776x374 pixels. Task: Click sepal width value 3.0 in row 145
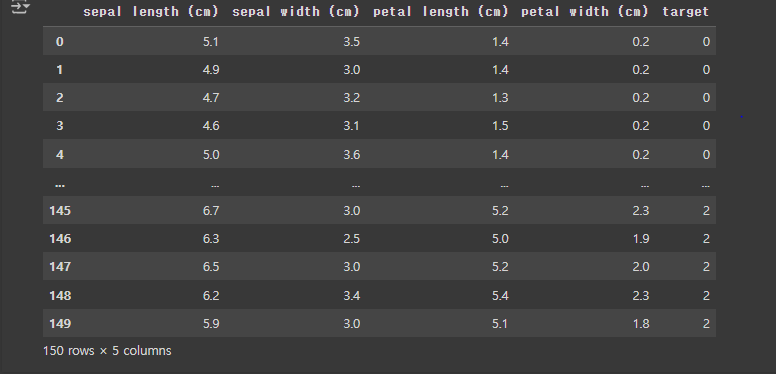pos(351,211)
